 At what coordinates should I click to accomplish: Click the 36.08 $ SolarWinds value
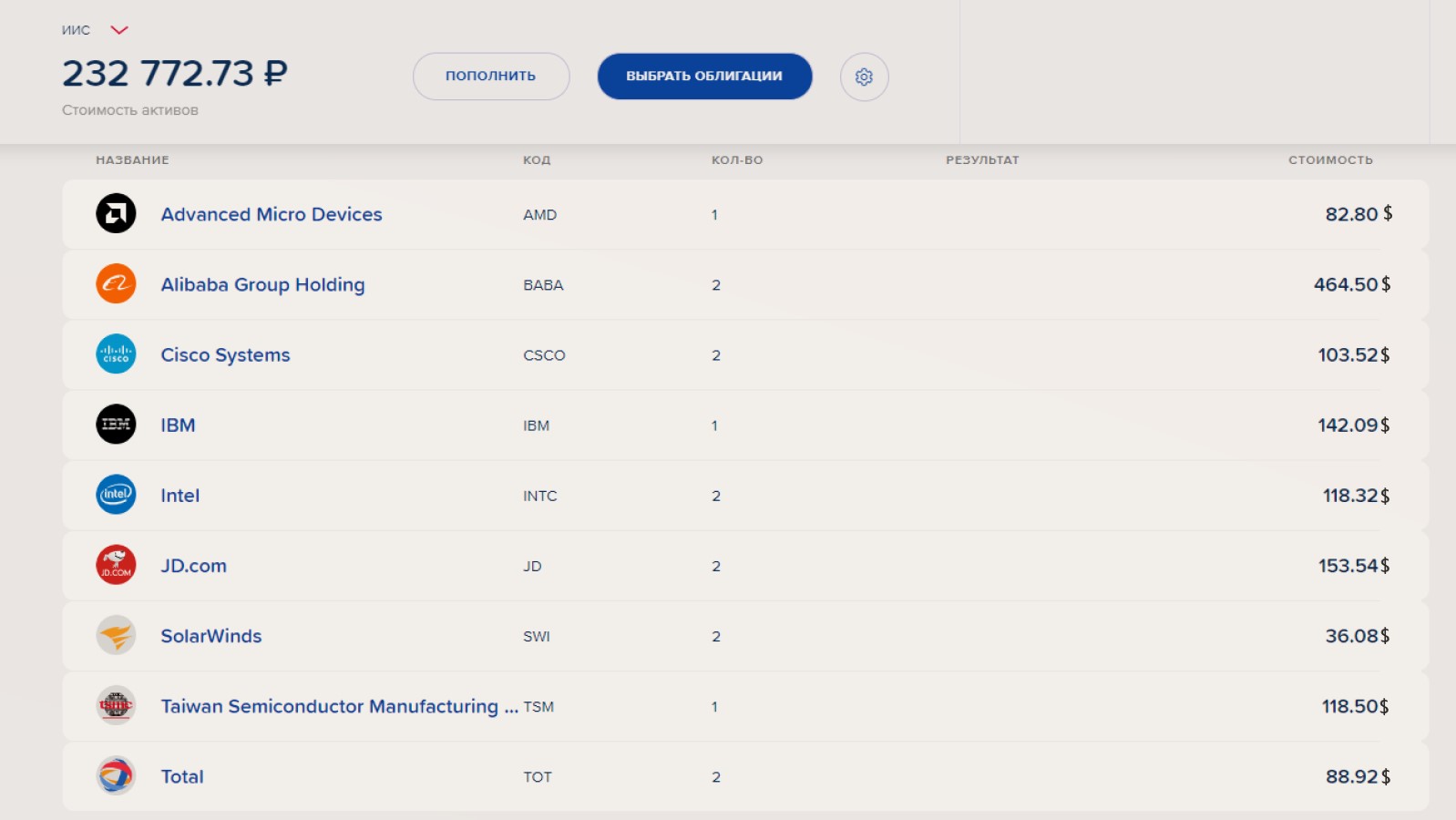tap(1358, 636)
